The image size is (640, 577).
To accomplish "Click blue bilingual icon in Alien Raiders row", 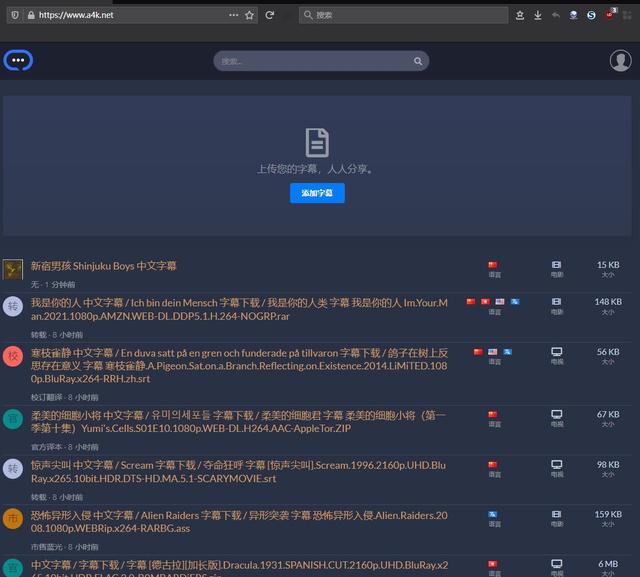I will coord(493,514).
